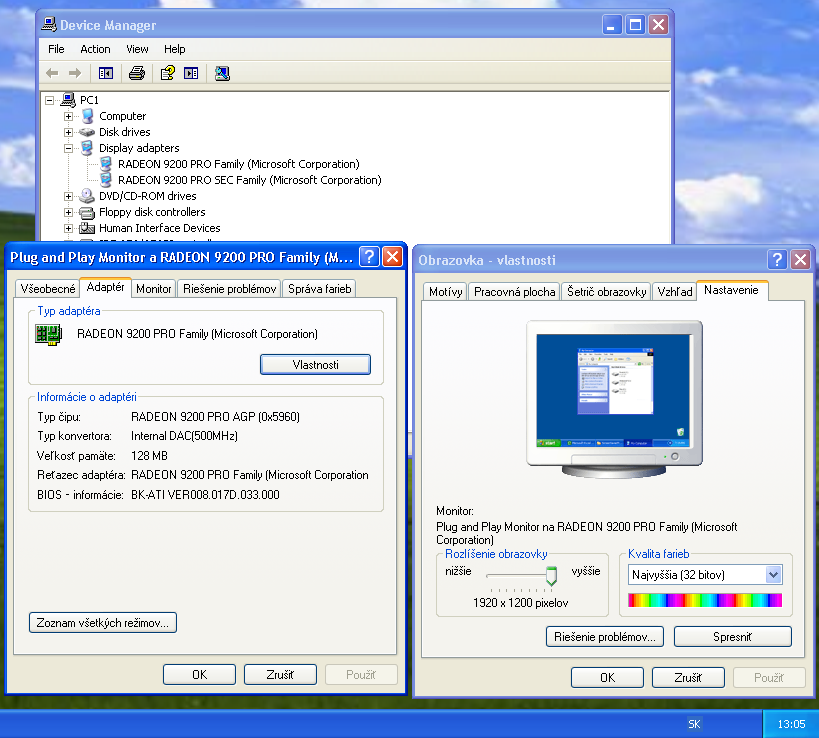Click Scan for hardware changes toolbar icon
This screenshot has width=819, height=738.
tap(222, 73)
